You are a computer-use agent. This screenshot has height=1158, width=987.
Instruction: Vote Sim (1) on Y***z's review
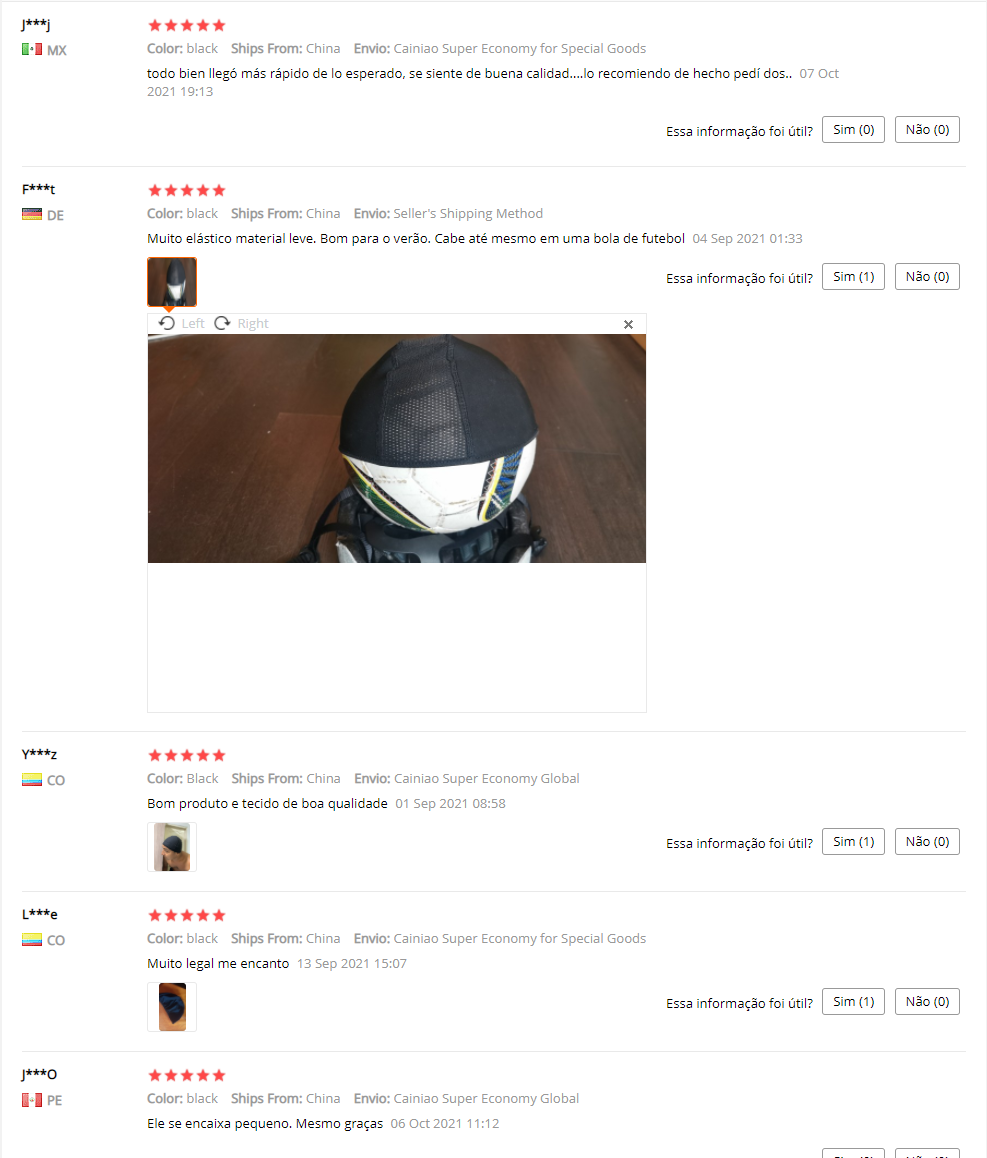pos(853,842)
